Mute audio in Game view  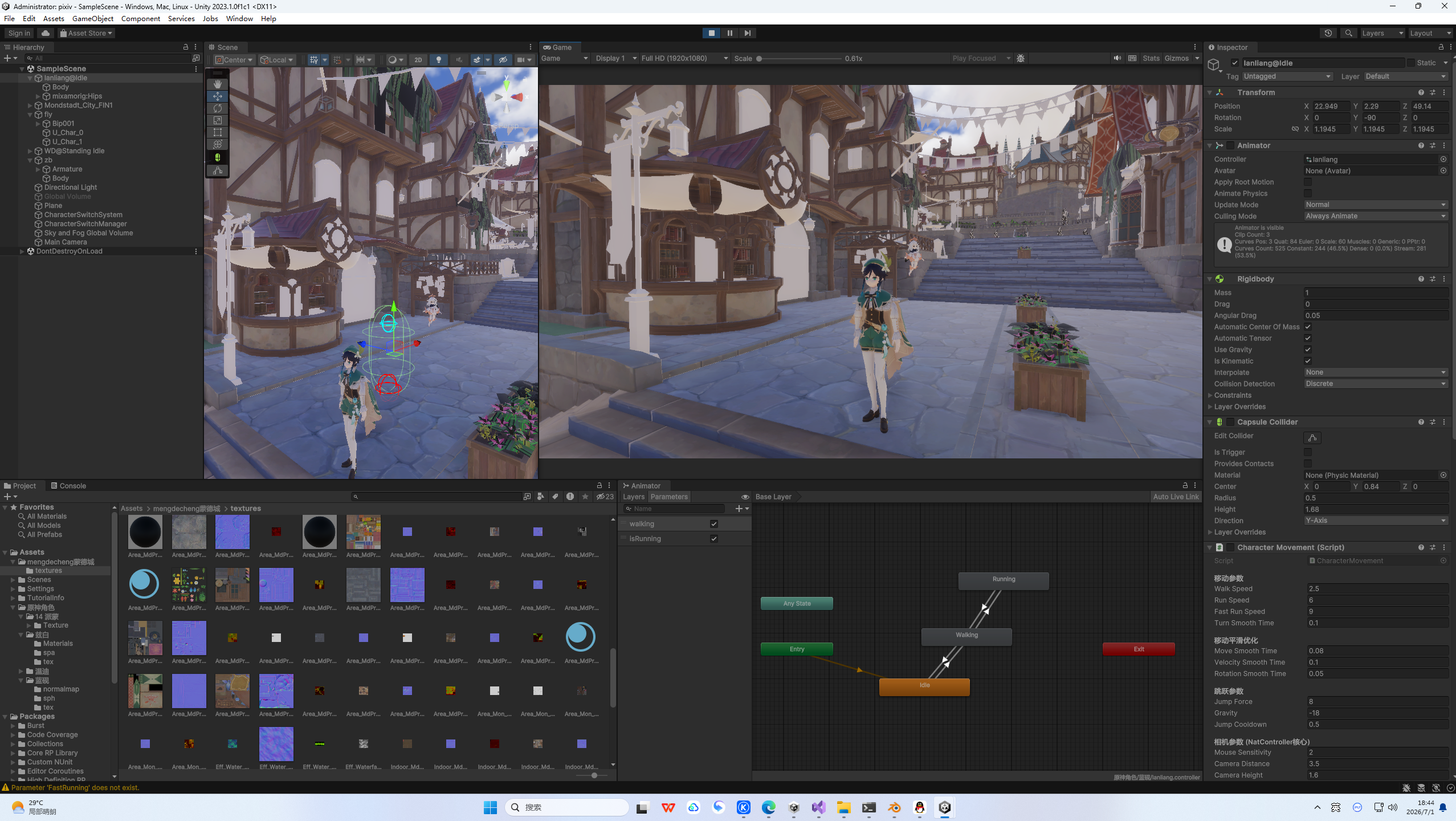point(1117,58)
